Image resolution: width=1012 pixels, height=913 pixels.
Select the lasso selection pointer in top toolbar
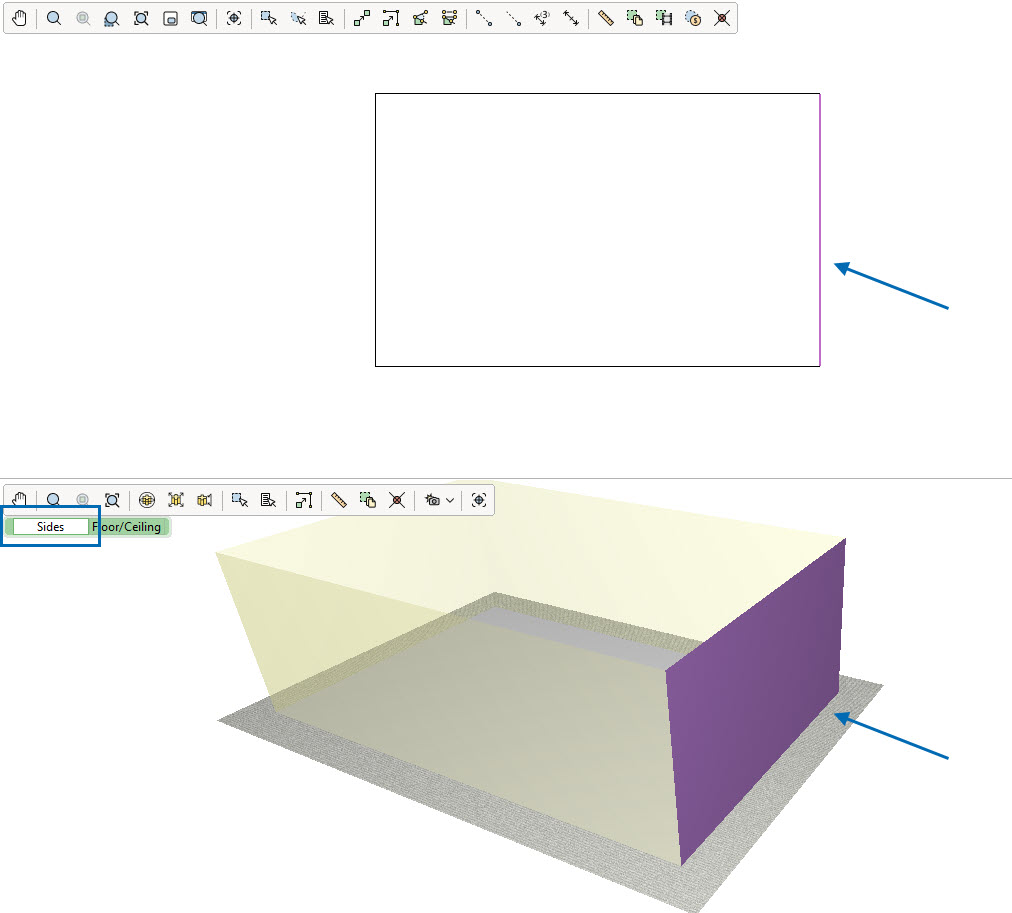click(x=298, y=18)
